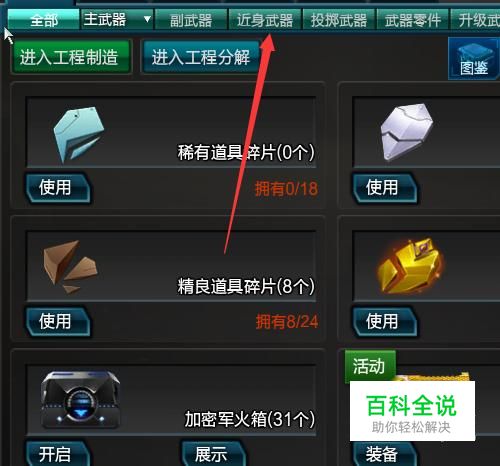Use the 精良道具碎片 item
The height and width of the screenshot is (466, 500).
pos(58,321)
